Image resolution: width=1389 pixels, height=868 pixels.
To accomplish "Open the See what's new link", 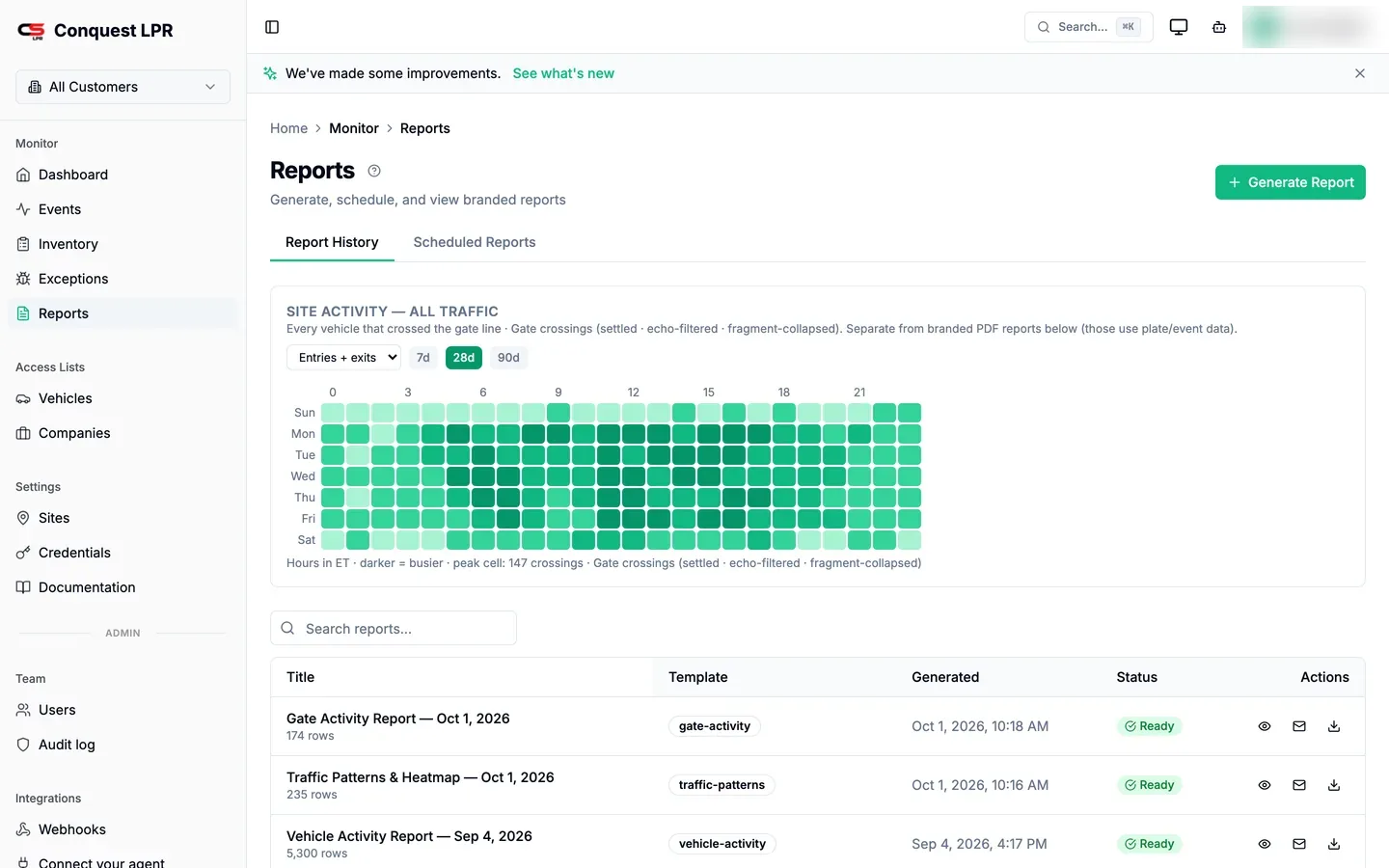I will (x=563, y=73).
